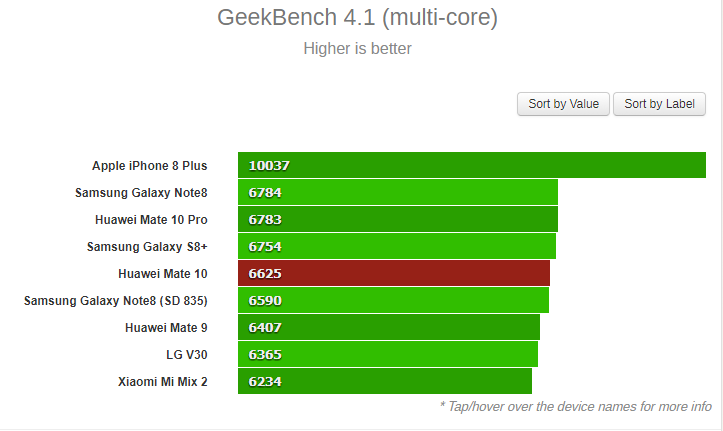Click the red Huawei Mate 10 bar

point(394,273)
